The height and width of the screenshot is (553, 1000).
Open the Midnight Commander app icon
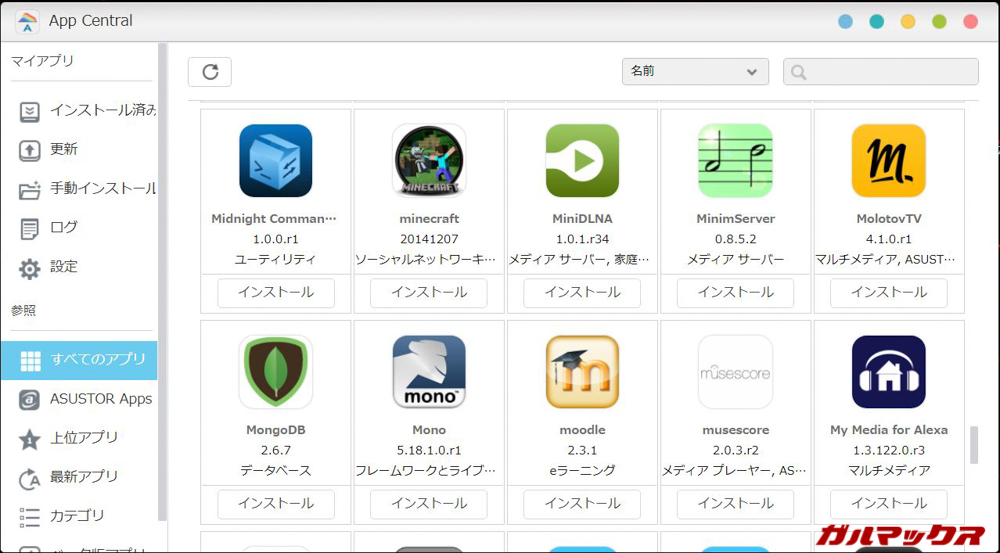click(276, 161)
